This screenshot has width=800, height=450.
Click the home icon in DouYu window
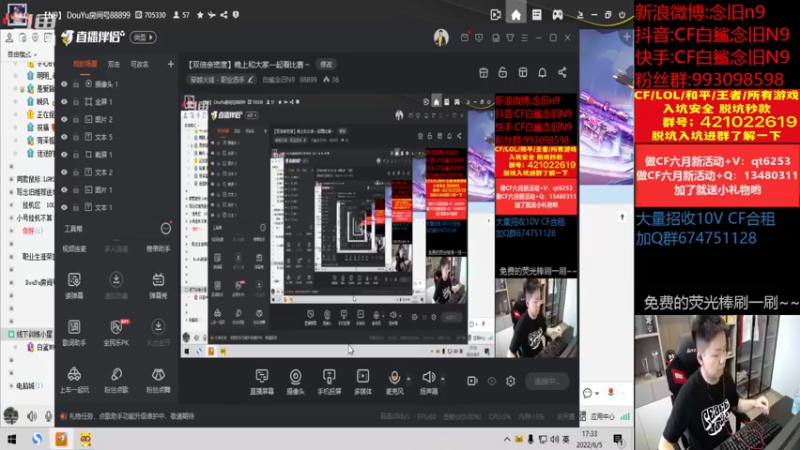516,15
